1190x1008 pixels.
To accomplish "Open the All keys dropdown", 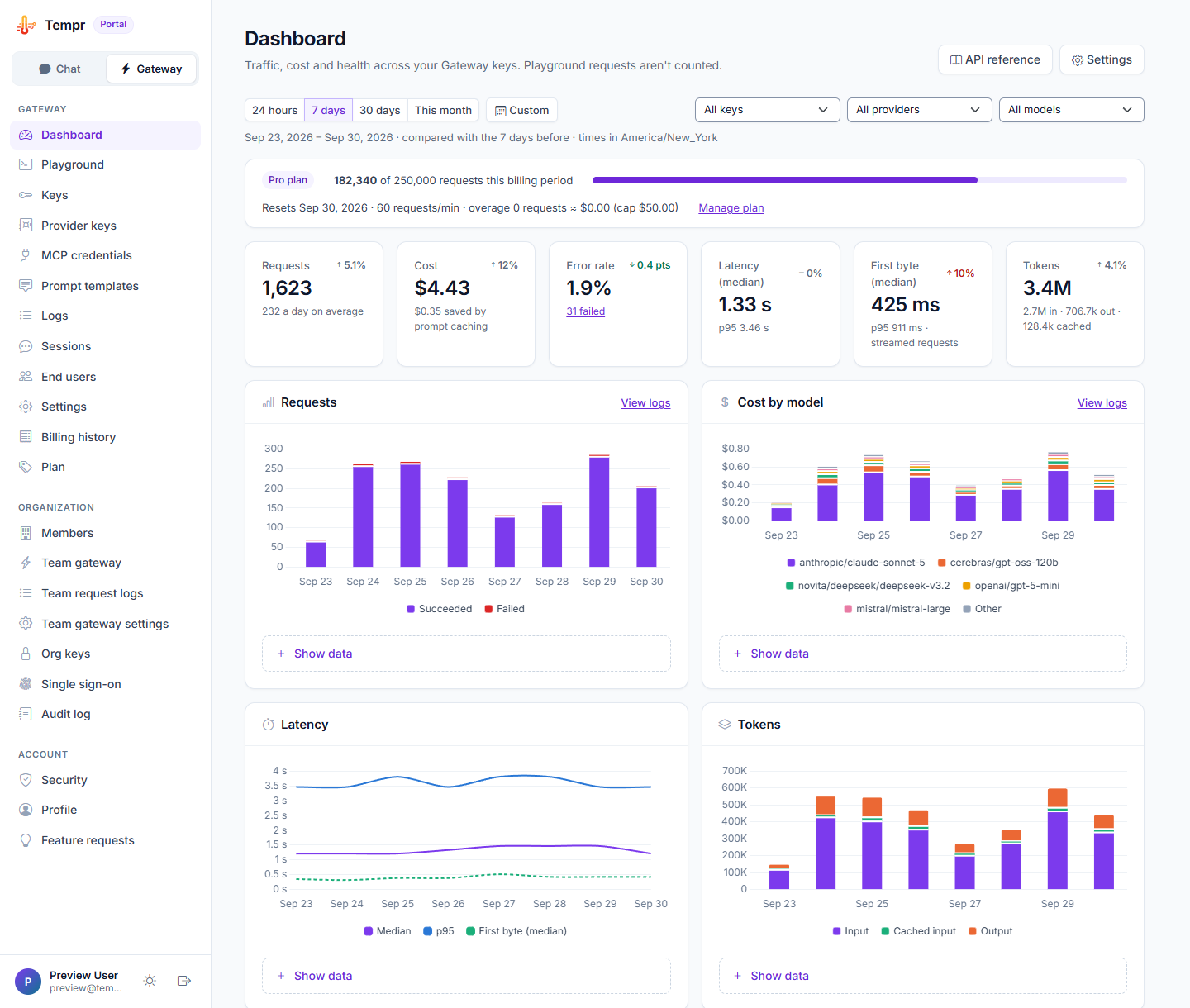I will point(768,110).
